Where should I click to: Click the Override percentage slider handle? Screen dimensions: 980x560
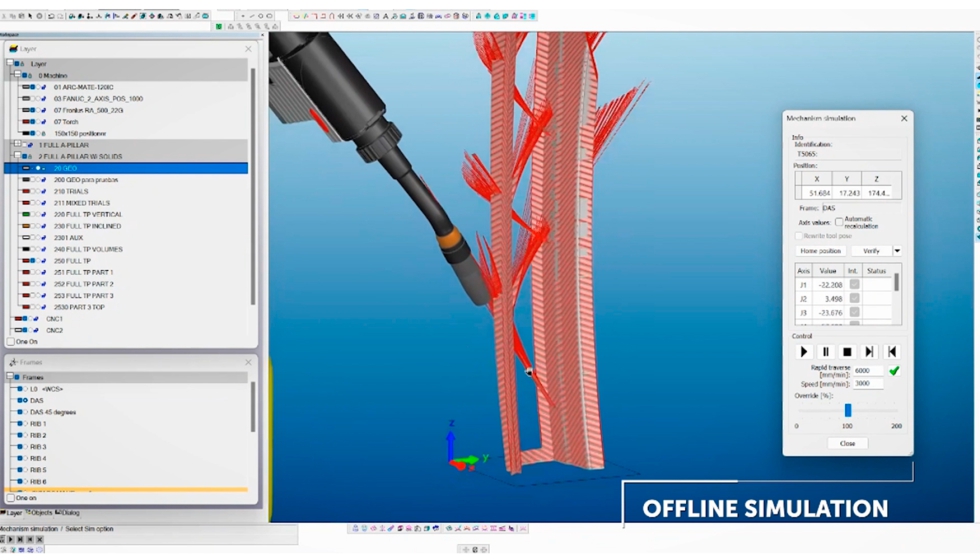[x=848, y=410]
